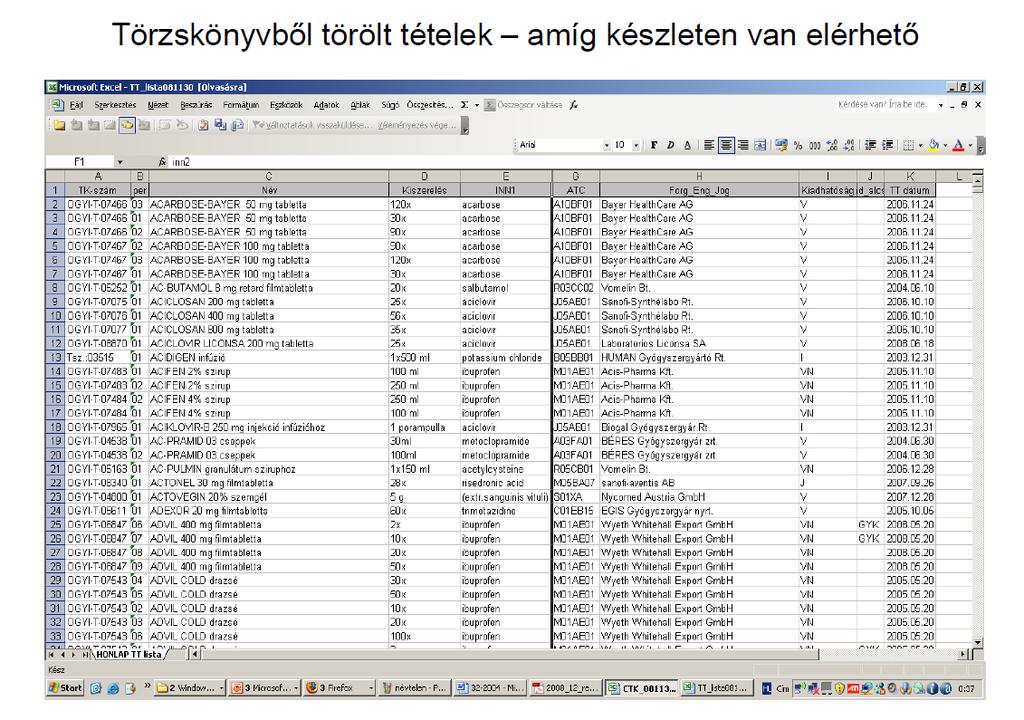Open the Formátum menu
This screenshot has width=1024, height=720.
click(241, 105)
